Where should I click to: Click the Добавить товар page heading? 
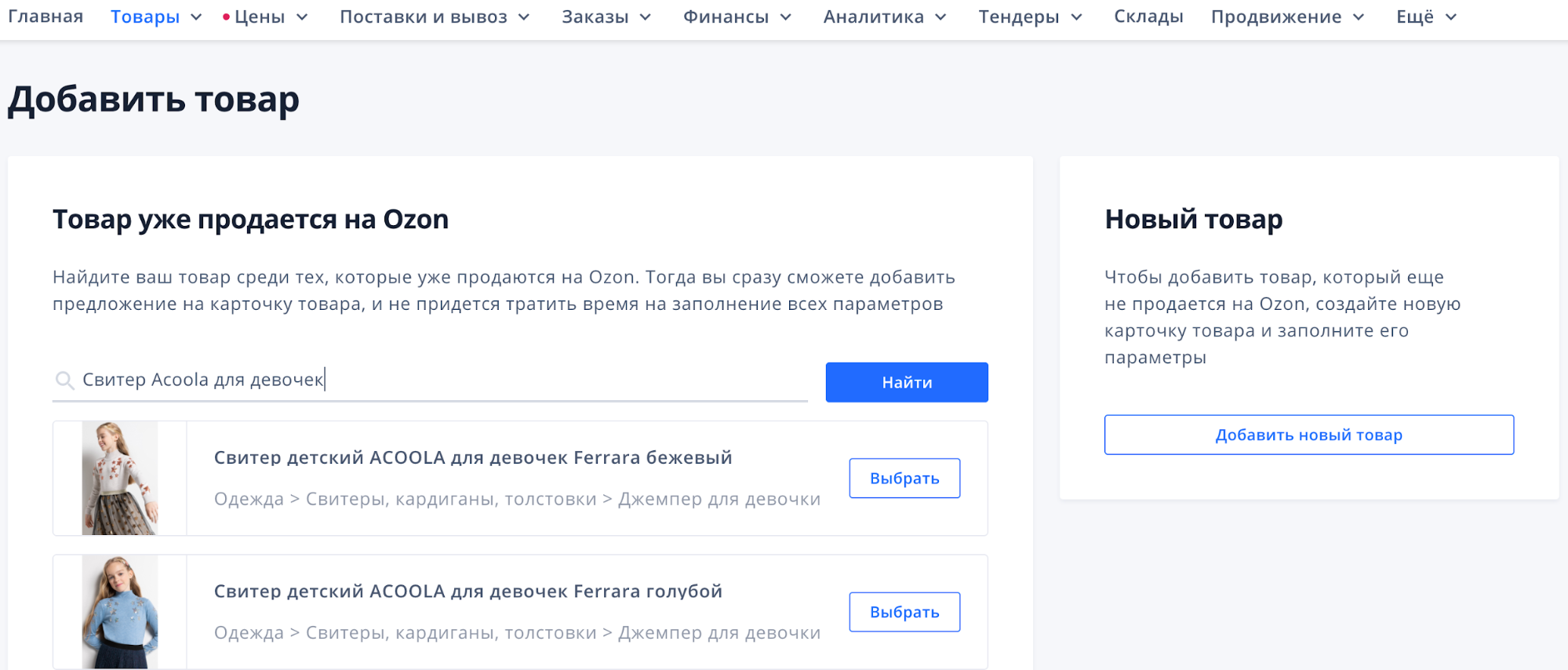(x=154, y=100)
